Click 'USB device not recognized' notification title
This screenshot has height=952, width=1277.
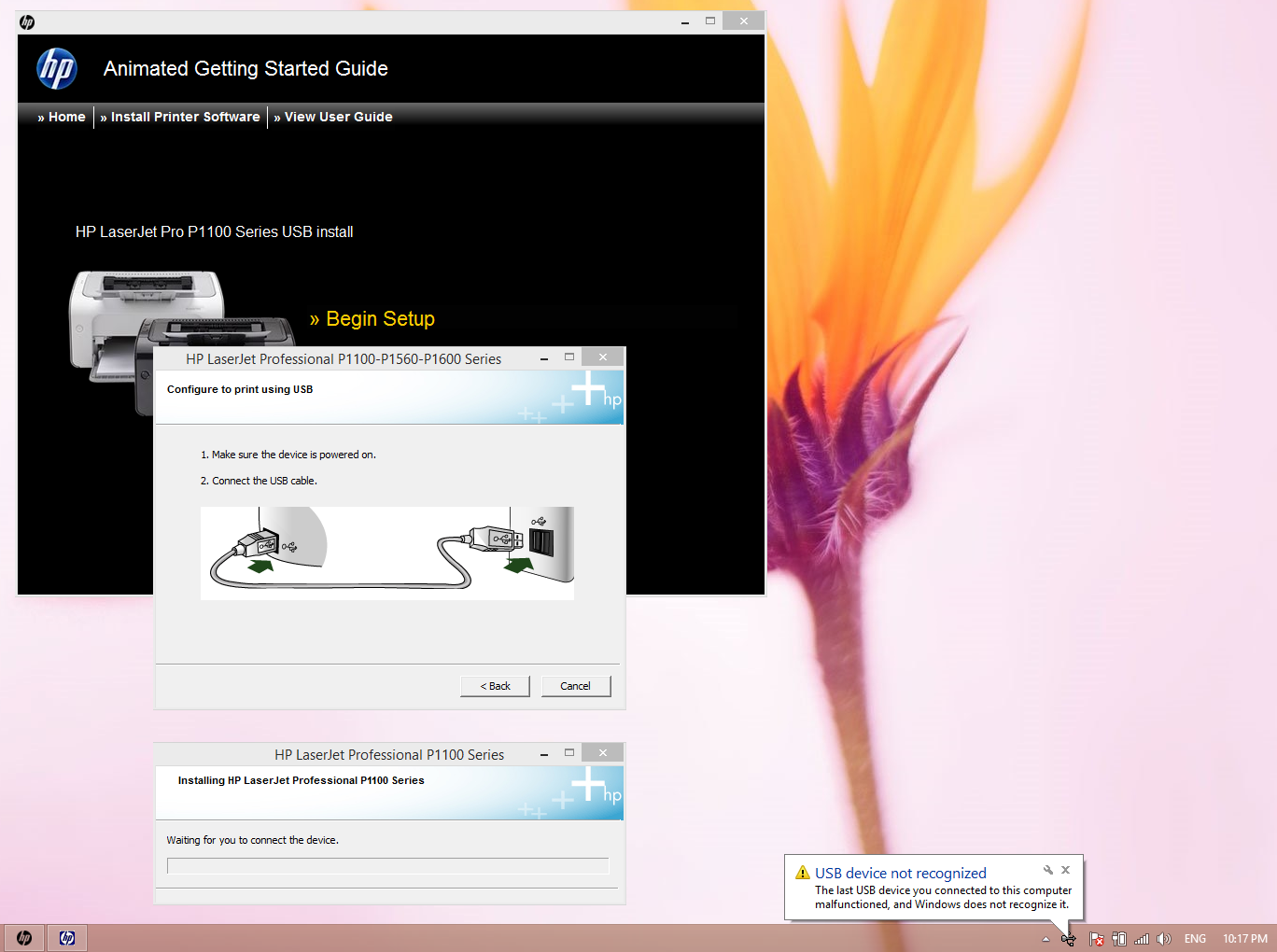901,874
